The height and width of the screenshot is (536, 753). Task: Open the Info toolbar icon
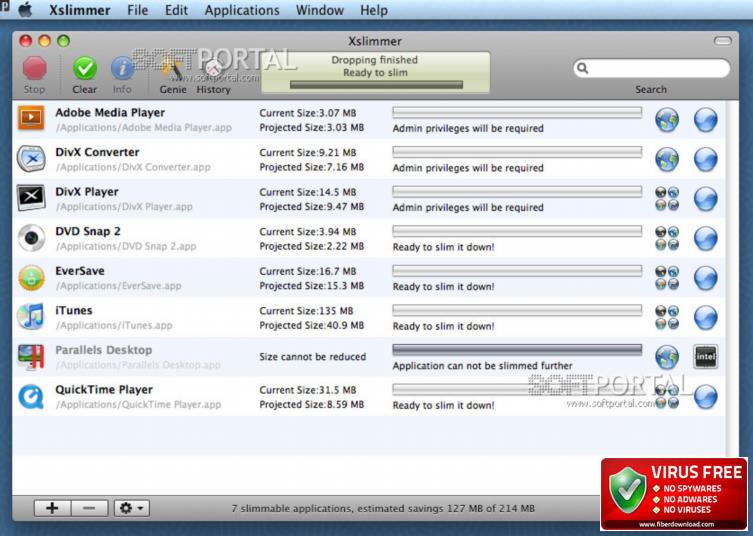point(122,68)
